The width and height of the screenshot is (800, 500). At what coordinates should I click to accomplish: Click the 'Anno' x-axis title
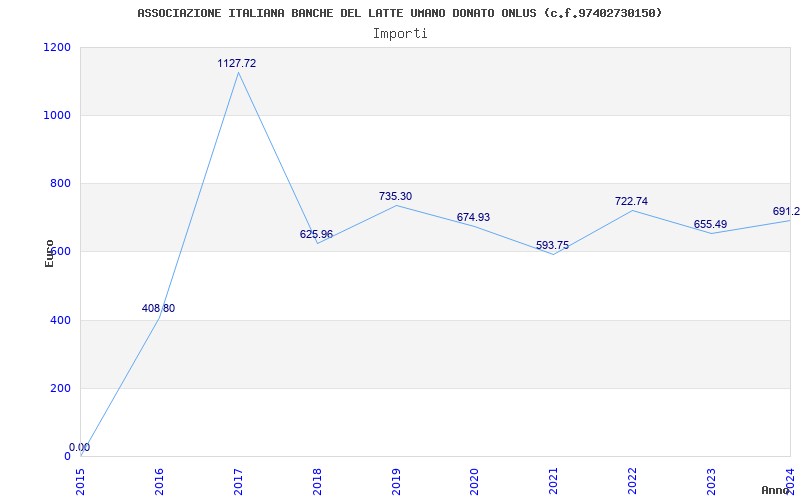pos(775,490)
